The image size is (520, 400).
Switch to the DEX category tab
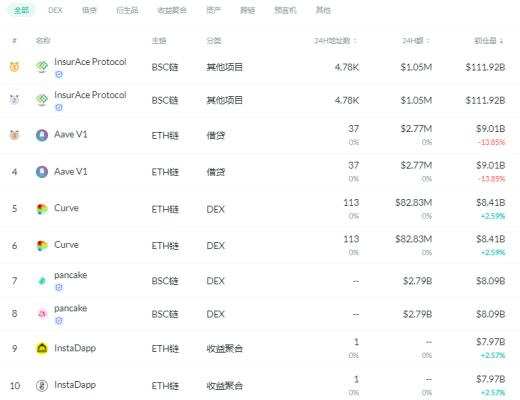[55, 10]
